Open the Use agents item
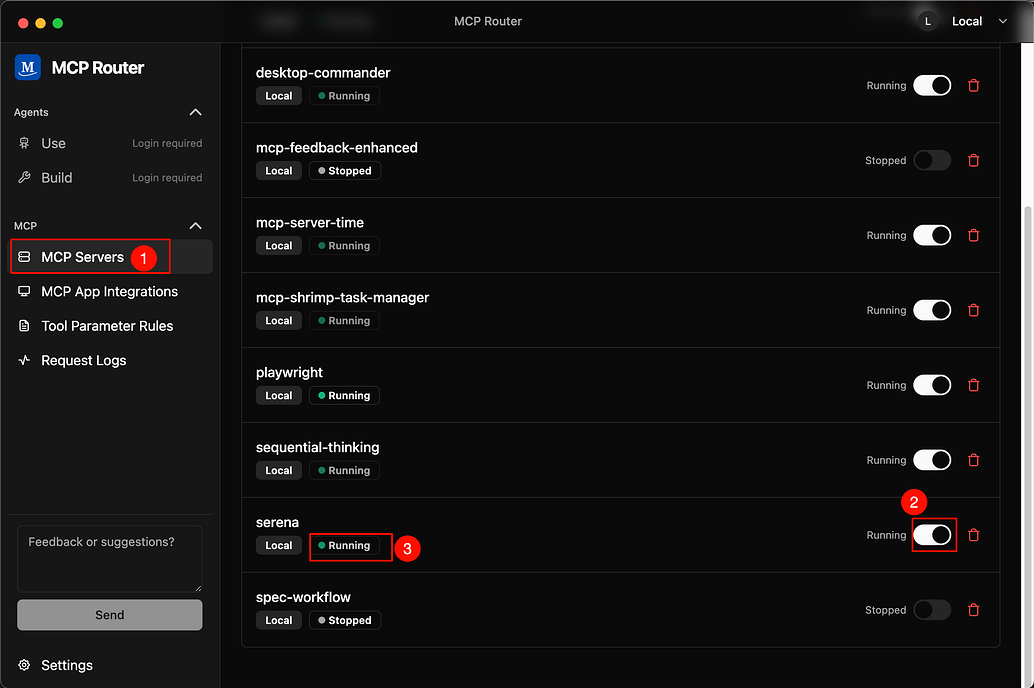Viewport: 1034px width, 688px height. [110, 143]
